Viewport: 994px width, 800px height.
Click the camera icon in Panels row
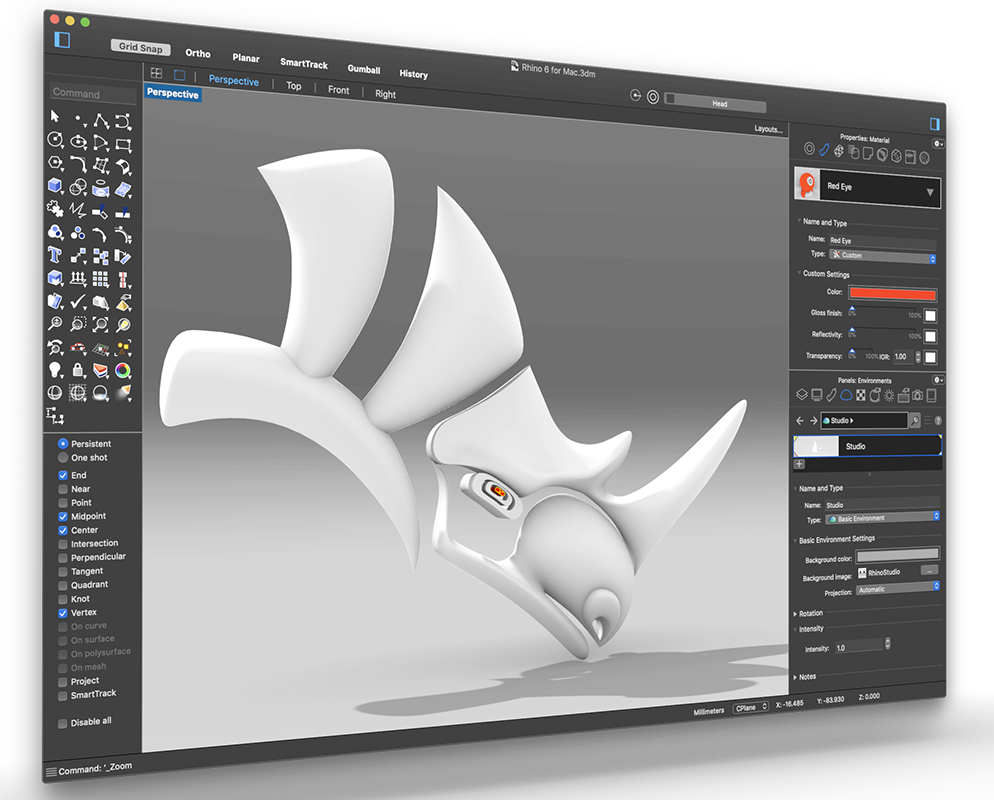click(x=917, y=396)
